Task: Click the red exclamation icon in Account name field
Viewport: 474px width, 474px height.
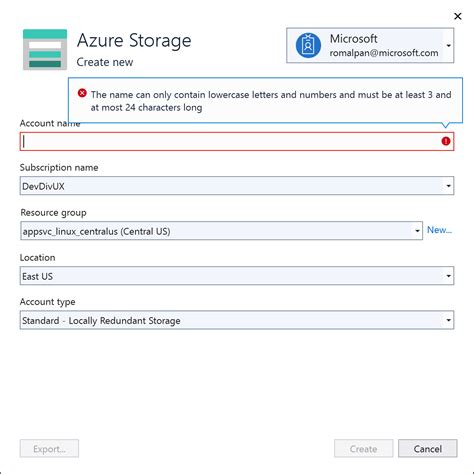Action: point(446,141)
